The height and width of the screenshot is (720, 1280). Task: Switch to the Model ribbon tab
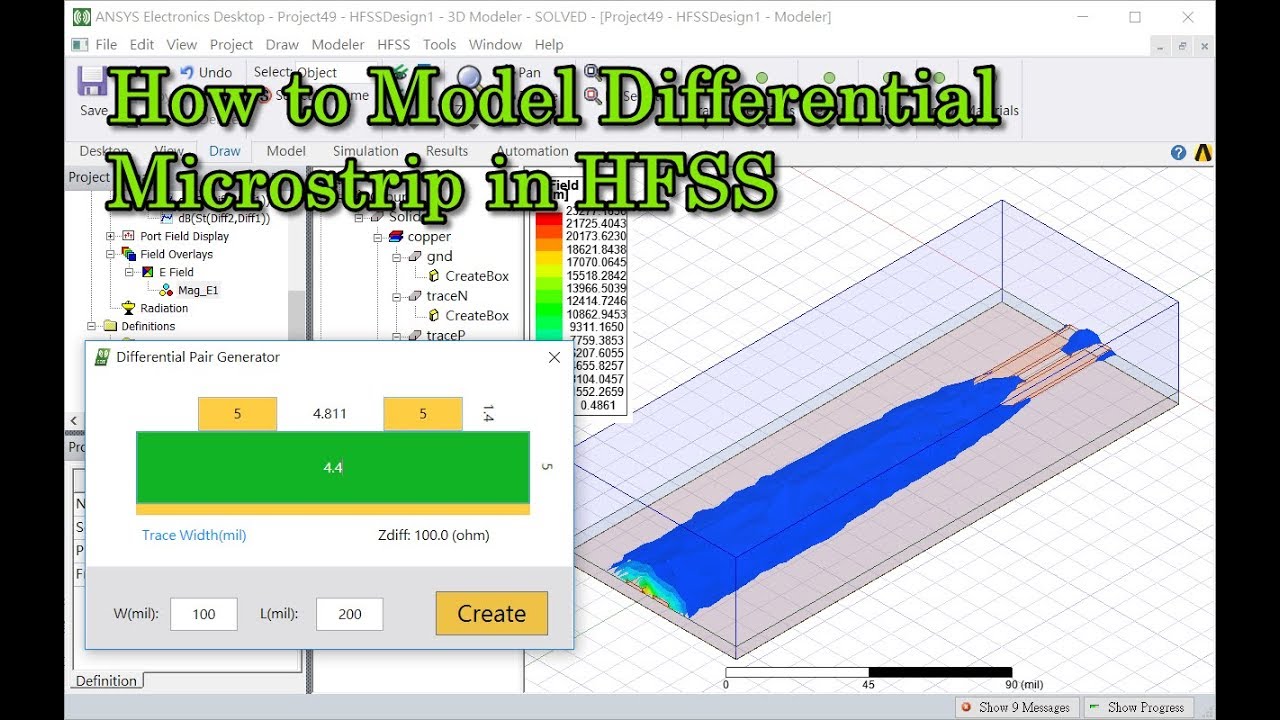286,151
